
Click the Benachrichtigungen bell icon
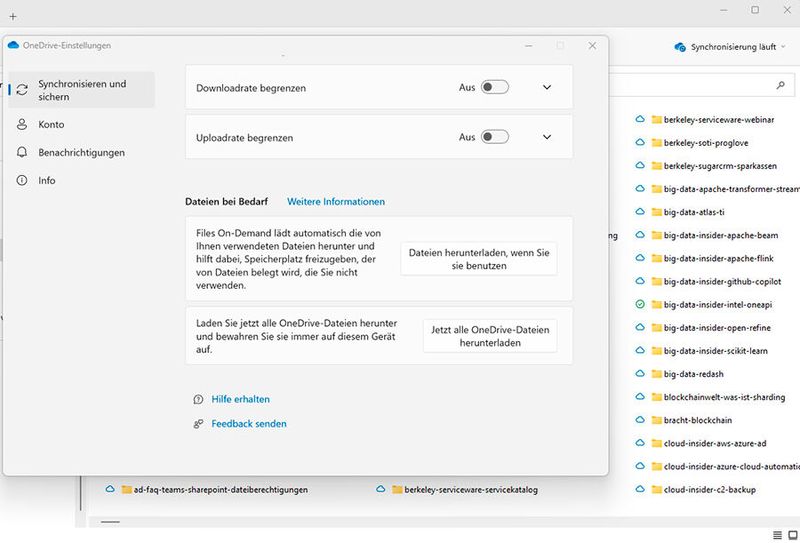click(x=22, y=152)
